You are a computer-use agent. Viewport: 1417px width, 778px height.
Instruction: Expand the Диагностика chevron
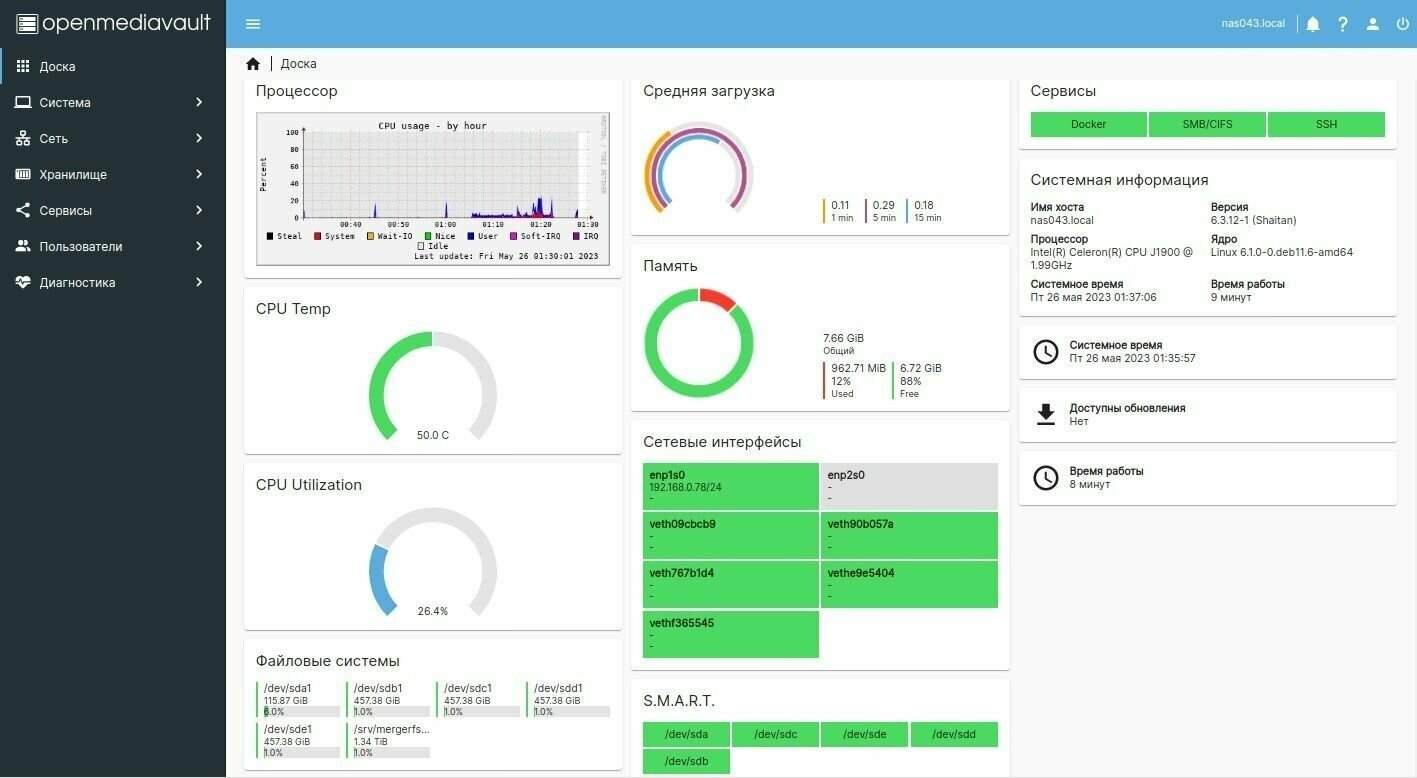[199, 282]
